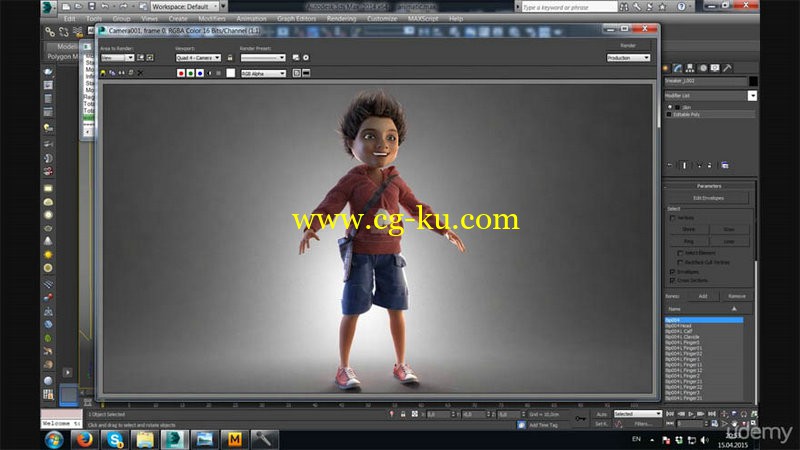Click the New Scene icon in quick access toolbar

(x=66, y=7)
